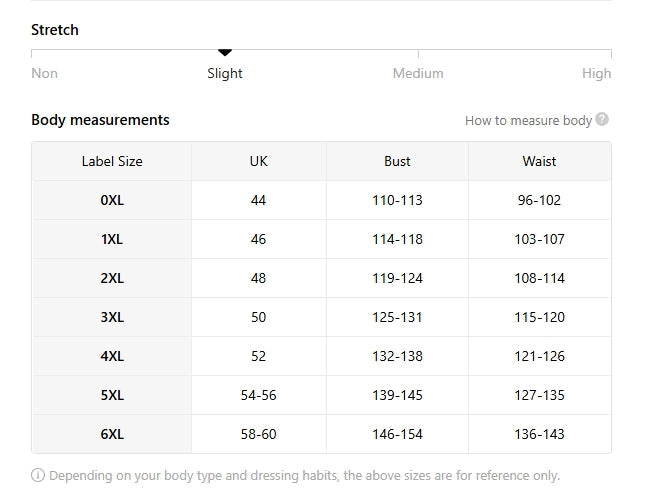
Task: Click the Label Size column header
Action: pos(112,161)
